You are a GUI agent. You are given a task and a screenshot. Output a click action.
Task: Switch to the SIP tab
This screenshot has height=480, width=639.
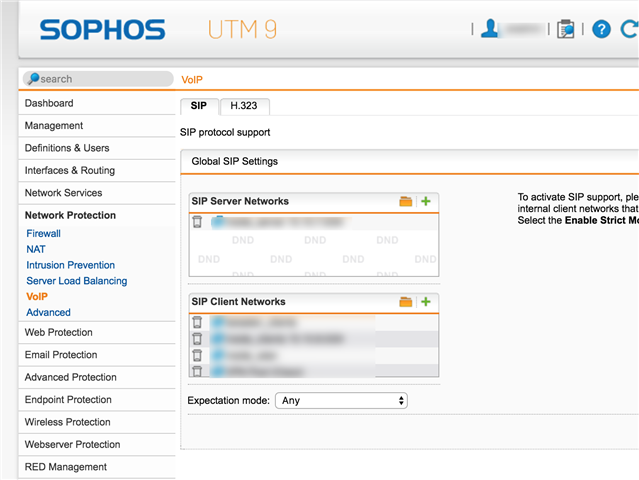pos(199,106)
